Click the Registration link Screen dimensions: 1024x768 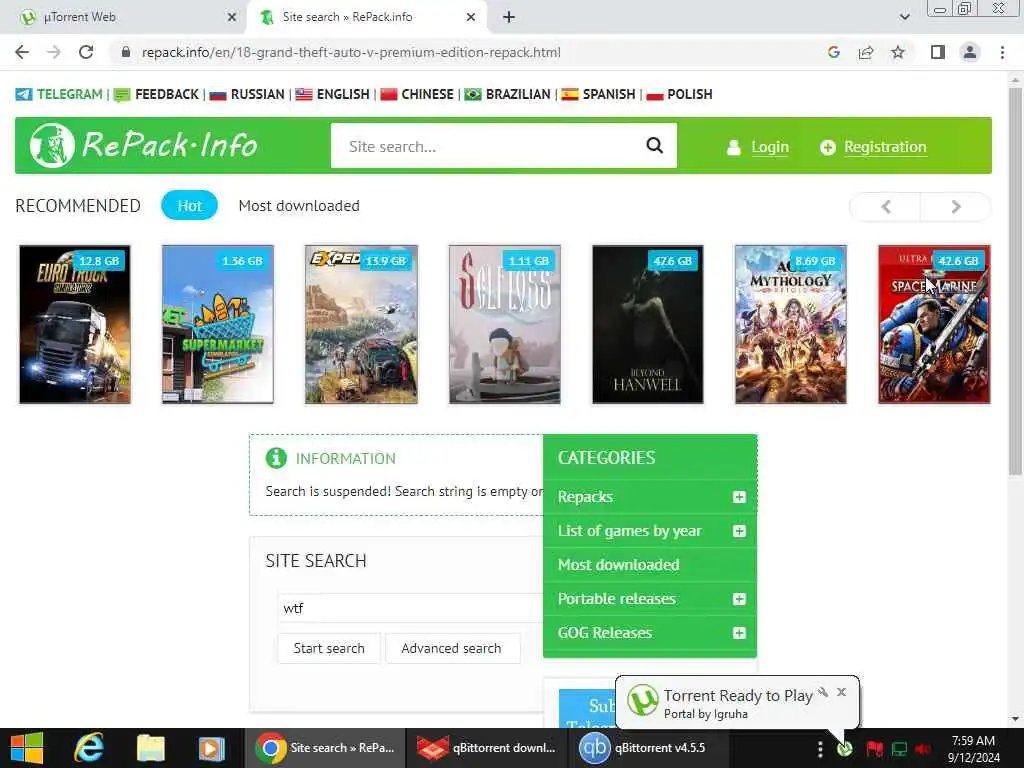(x=885, y=147)
